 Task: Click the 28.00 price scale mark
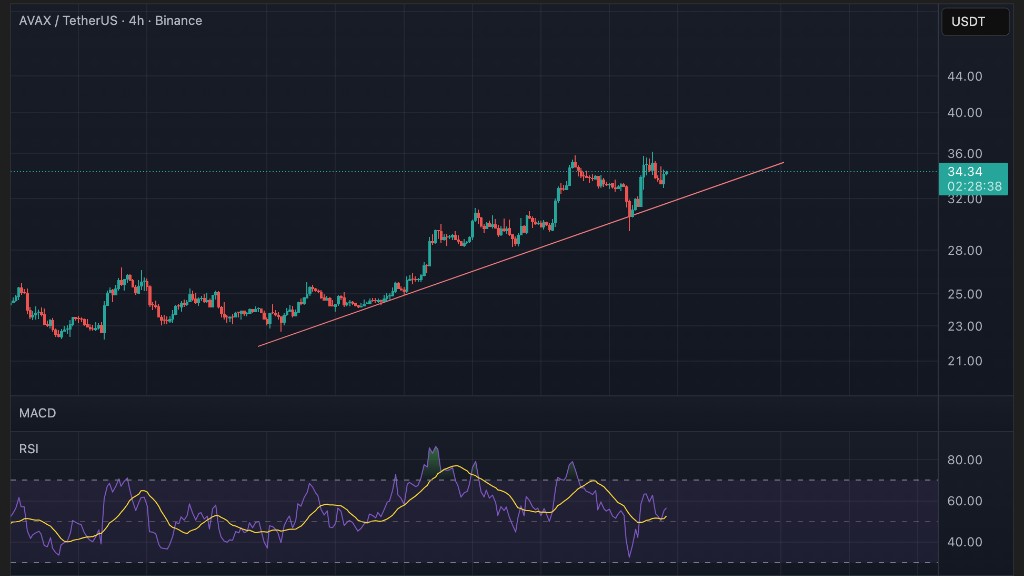click(x=964, y=250)
